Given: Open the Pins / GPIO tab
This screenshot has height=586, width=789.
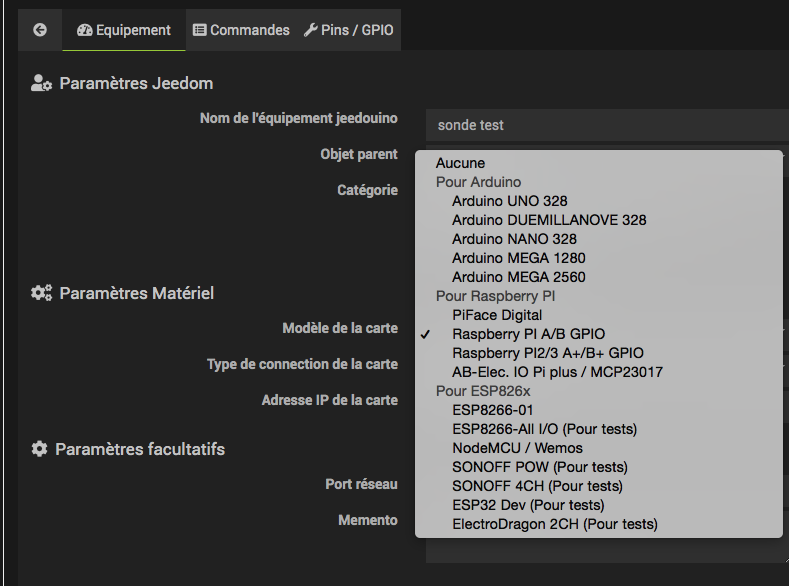Looking at the screenshot, I should tap(348, 30).
